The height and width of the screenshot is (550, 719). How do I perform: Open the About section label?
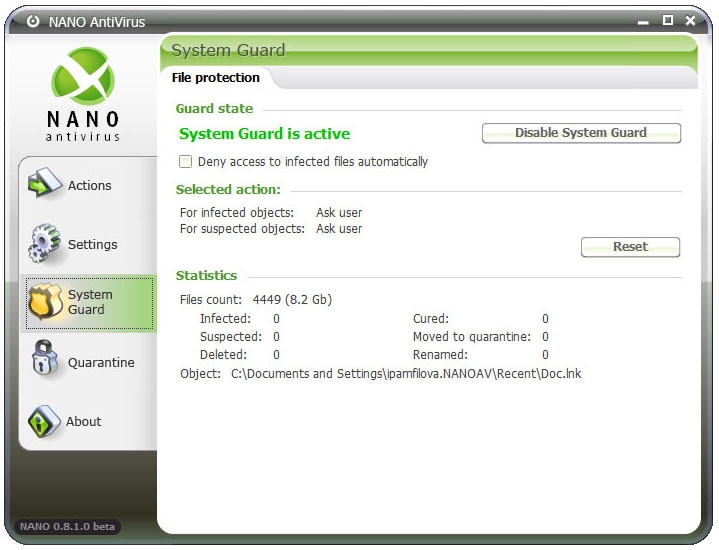click(x=83, y=421)
